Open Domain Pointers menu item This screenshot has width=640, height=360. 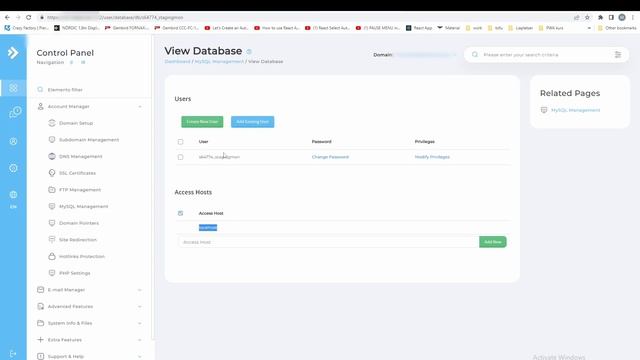point(79,223)
